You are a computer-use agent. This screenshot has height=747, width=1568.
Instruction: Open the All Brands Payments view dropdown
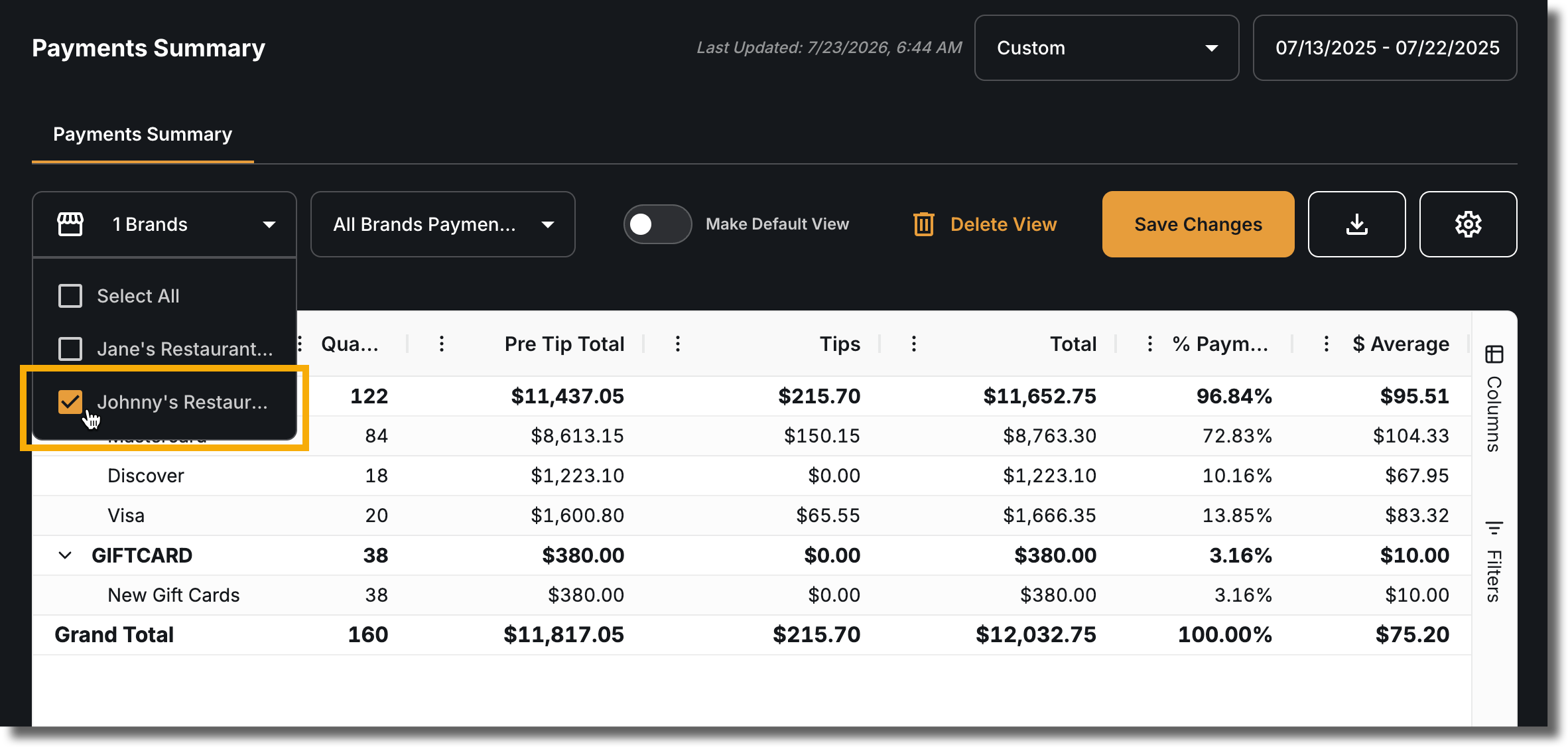coord(443,224)
